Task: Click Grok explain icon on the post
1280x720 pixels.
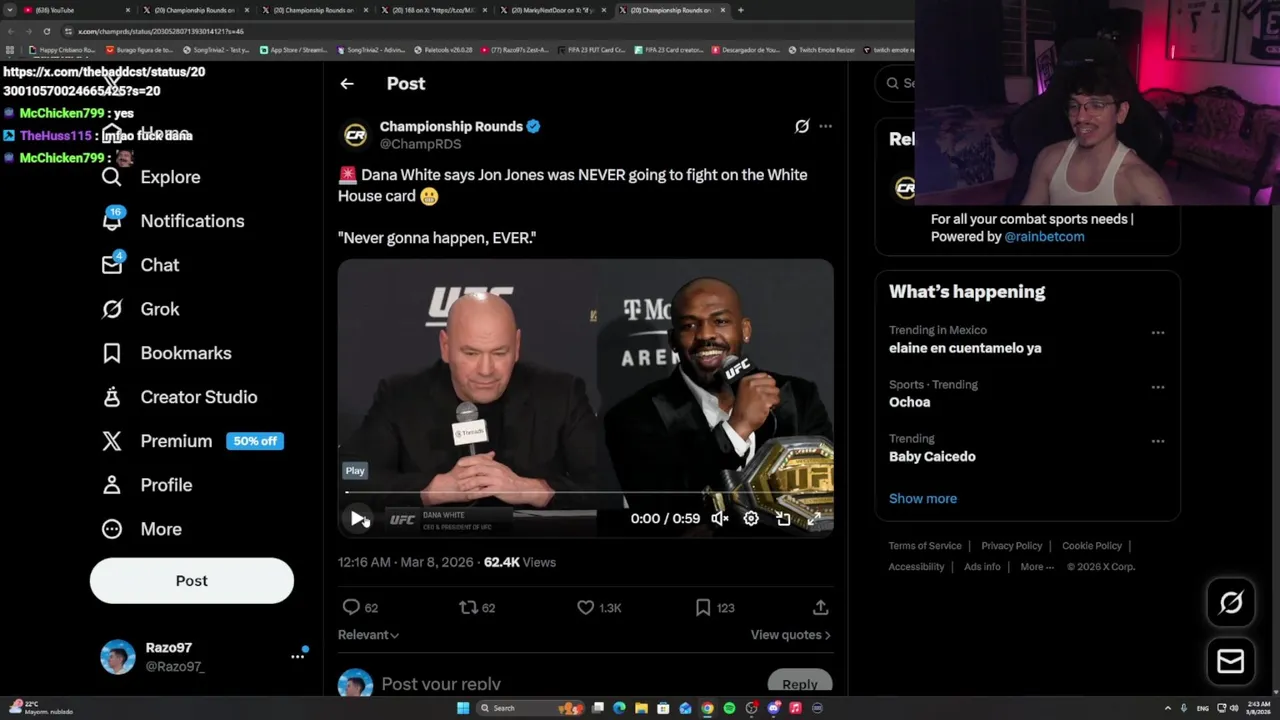Action: (801, 126)
